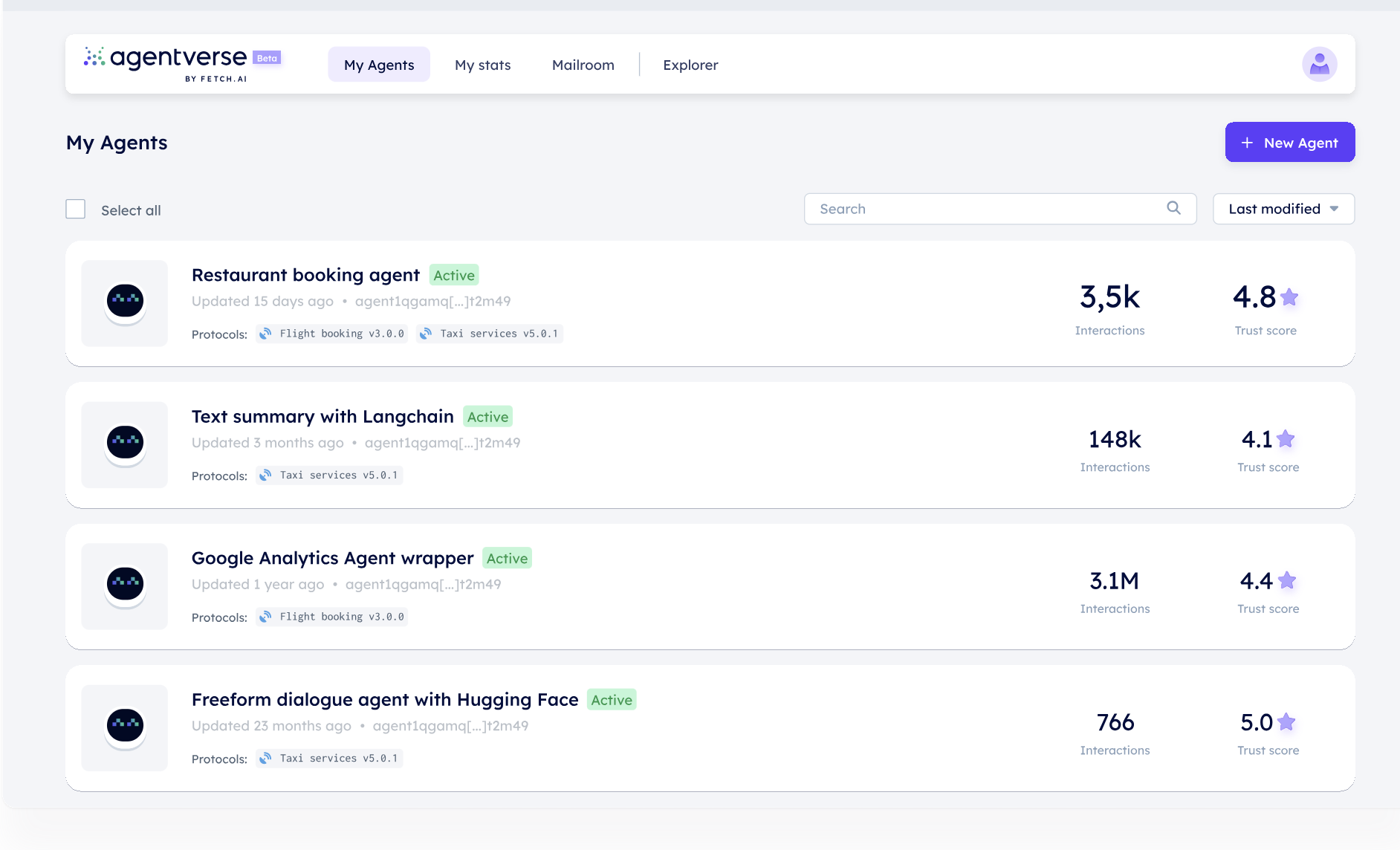Click Flight booking v3.0.0 tag in Restaurant agent
This screenshot has width=1400, height=850.
pyautogui.click(x=332, y=334)
